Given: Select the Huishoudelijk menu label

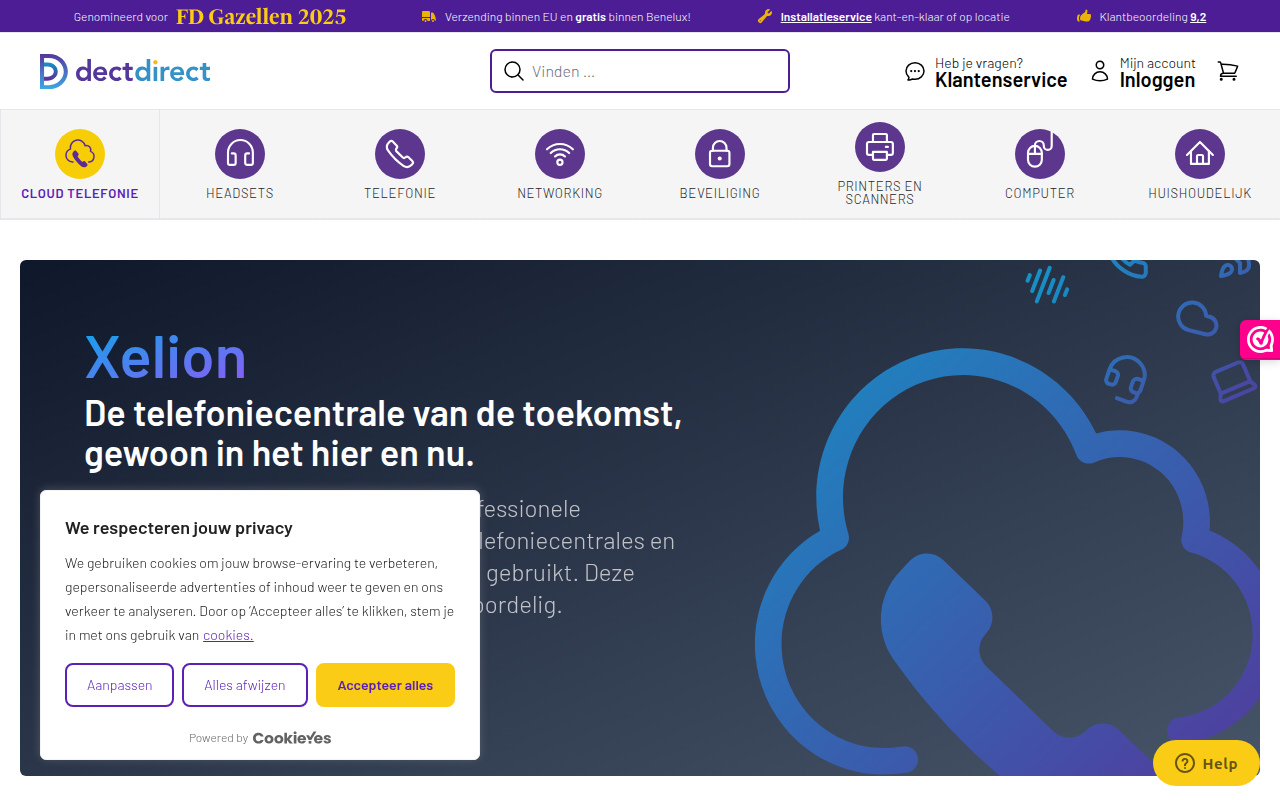Looking at the screenshot, I should pos(1200,194).
